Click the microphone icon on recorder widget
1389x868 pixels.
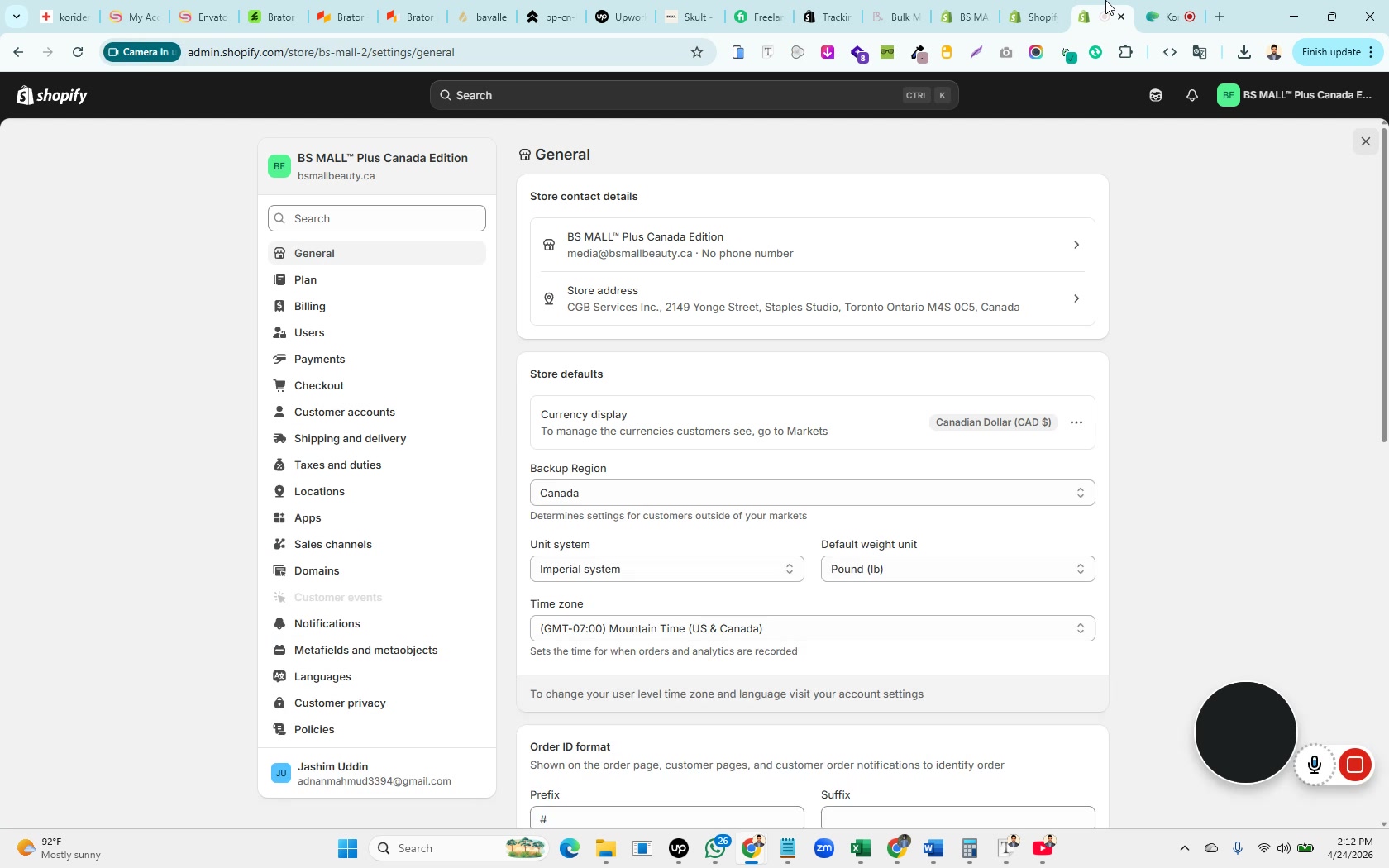pos(1315,765)
